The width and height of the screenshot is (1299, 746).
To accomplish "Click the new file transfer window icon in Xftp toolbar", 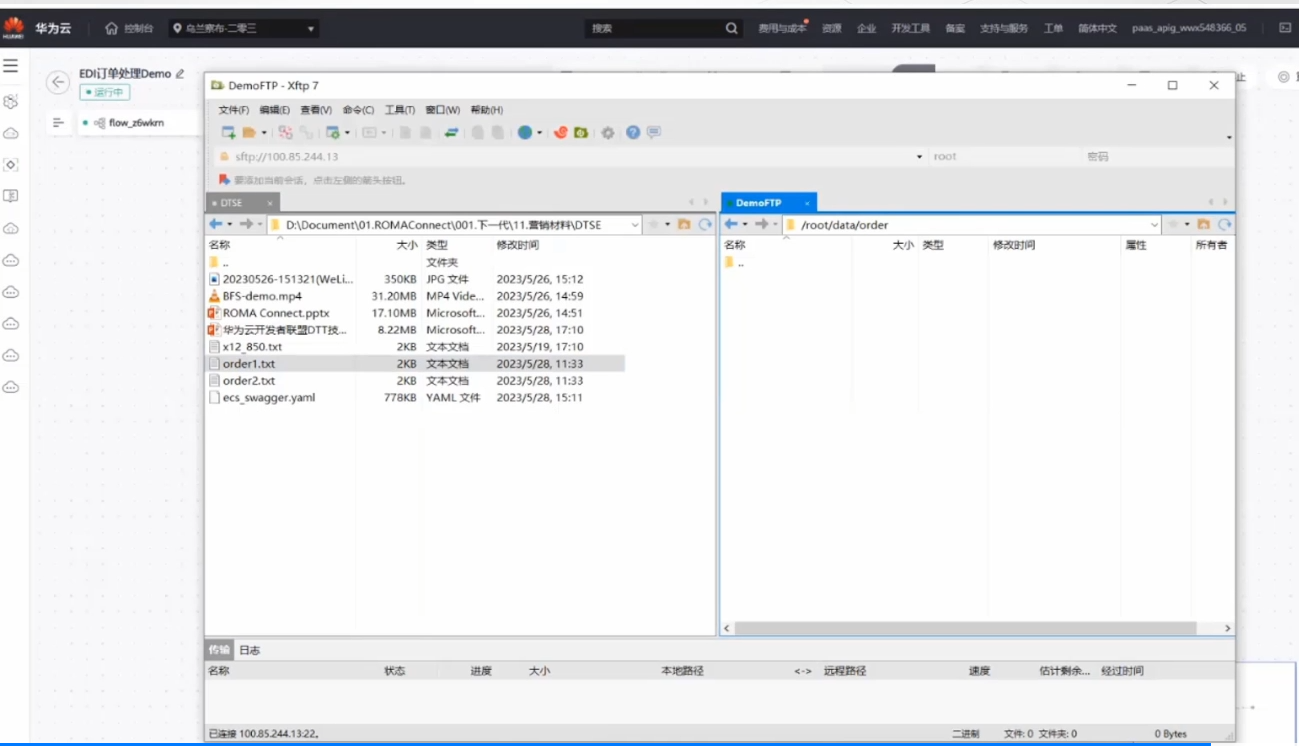I will (333, 132).
